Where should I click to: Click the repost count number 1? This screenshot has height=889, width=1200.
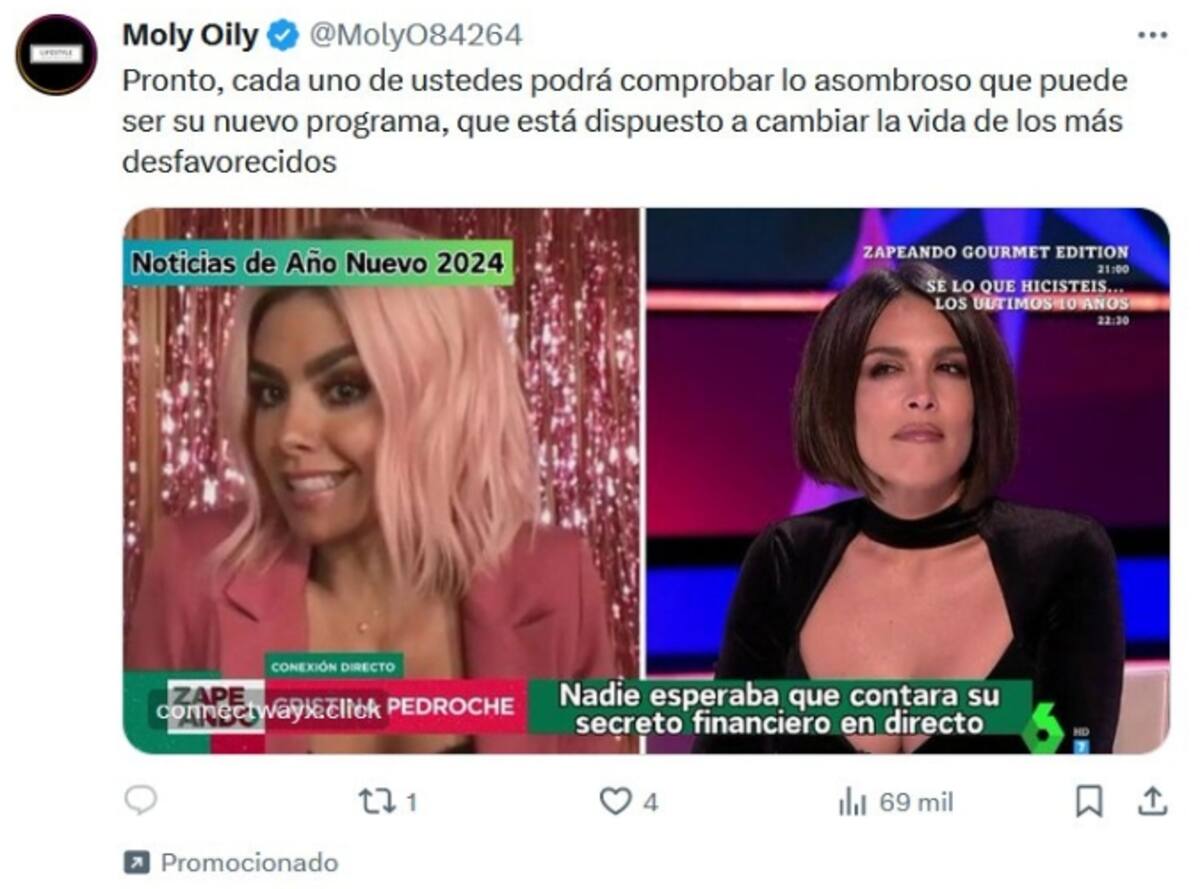(x=411, y=802)
